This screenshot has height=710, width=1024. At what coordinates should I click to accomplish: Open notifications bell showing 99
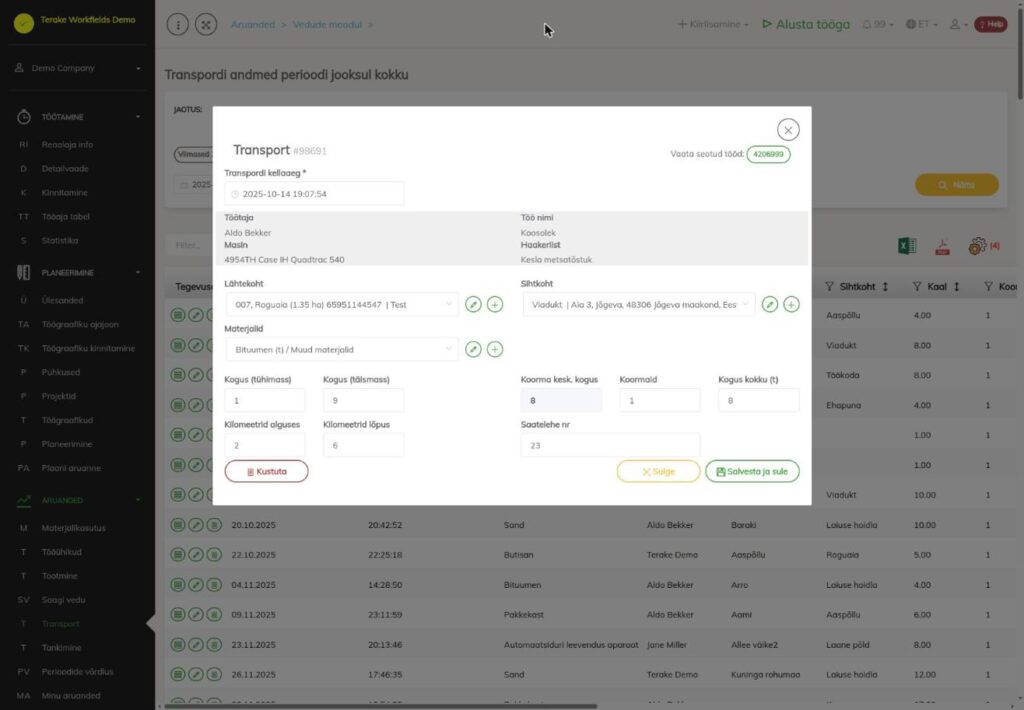point(877,24)
